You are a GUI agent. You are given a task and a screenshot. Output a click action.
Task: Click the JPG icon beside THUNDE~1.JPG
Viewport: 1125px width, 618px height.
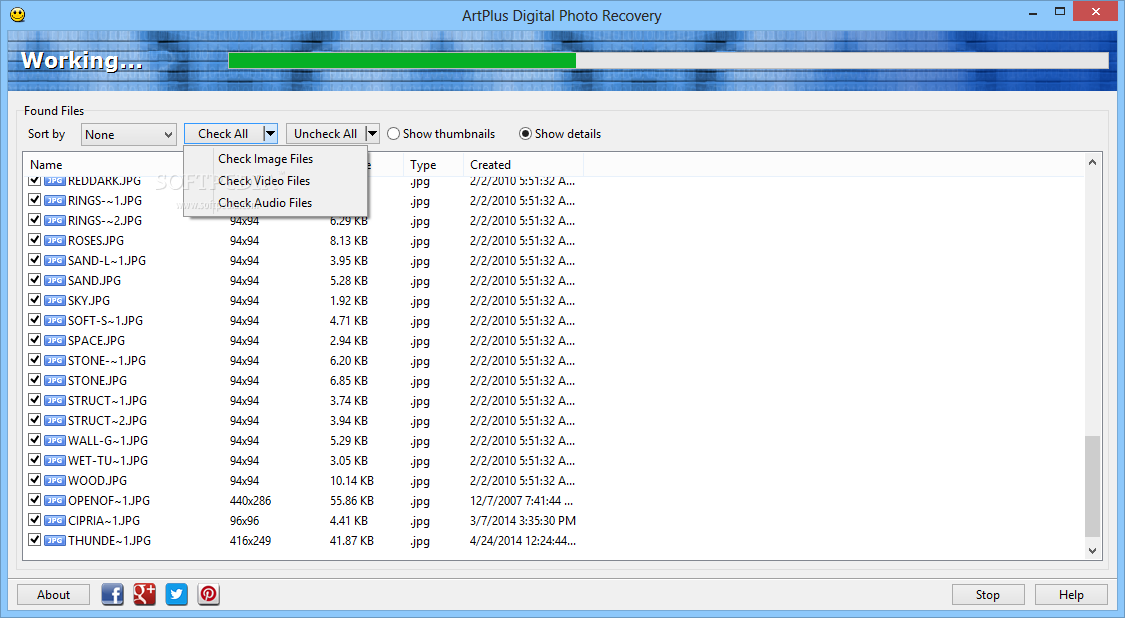55,540
